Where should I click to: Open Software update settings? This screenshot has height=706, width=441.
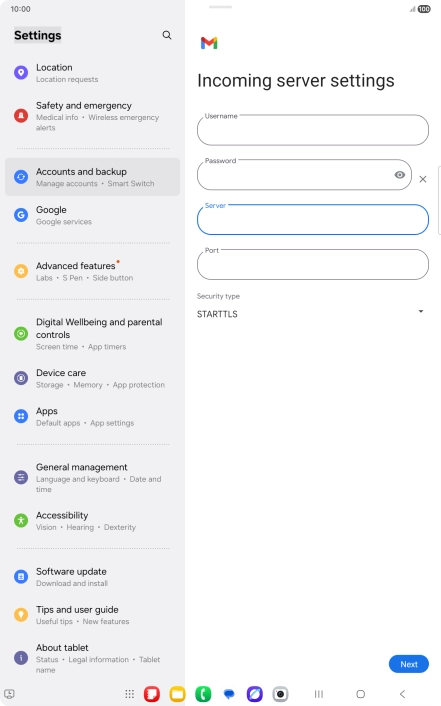click(x=92, y=577)
